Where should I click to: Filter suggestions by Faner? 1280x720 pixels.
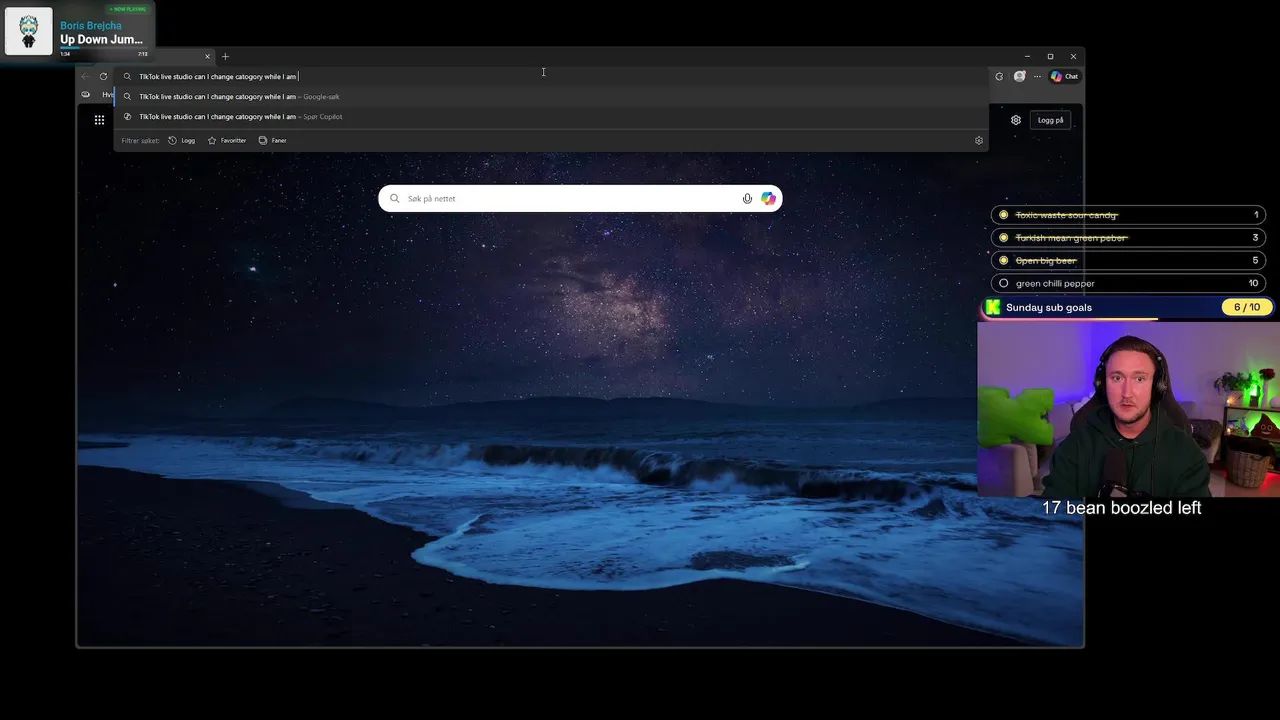tap(272, 140)
